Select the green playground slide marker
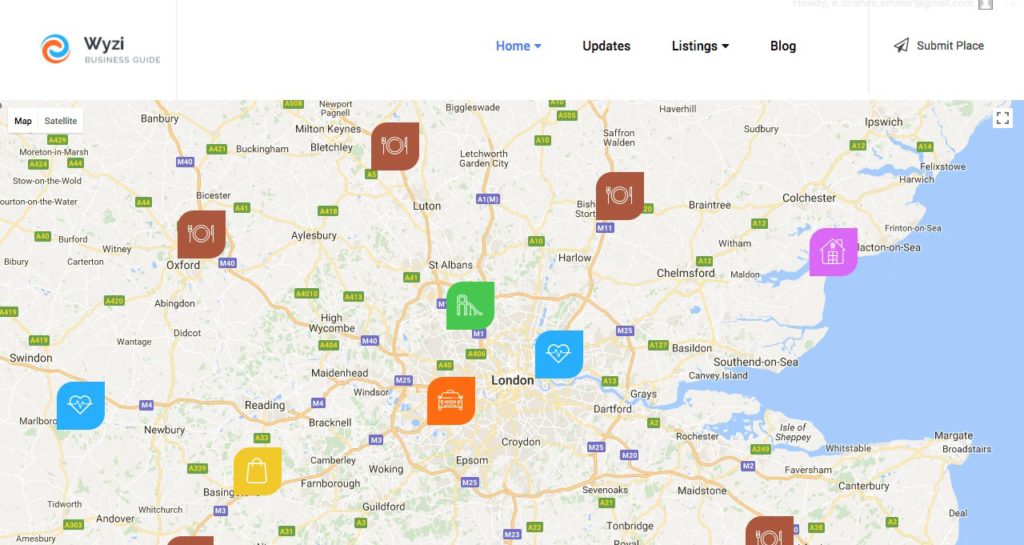Screen dimensions: 1024x545 [x=470, y=306]
